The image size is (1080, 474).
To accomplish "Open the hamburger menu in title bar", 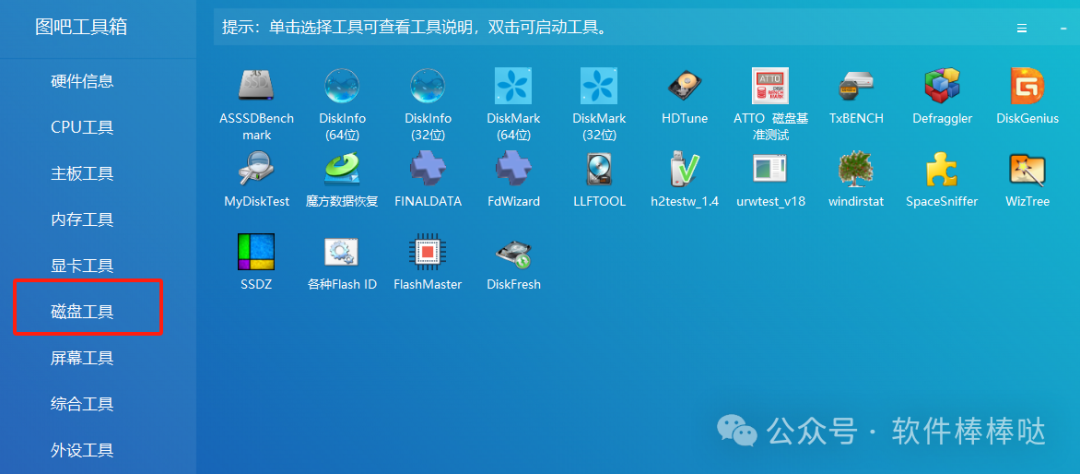I will pyautogui.click(x=1022, y=28).
